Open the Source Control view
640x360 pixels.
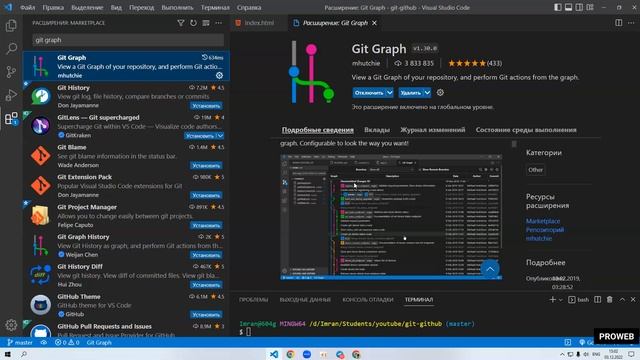click(x=11, y=72)
